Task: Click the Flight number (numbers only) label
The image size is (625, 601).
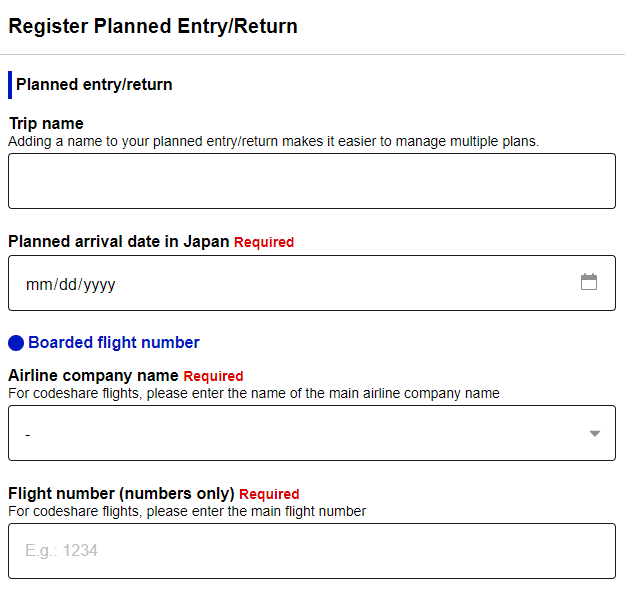Action: click(121, 493)
